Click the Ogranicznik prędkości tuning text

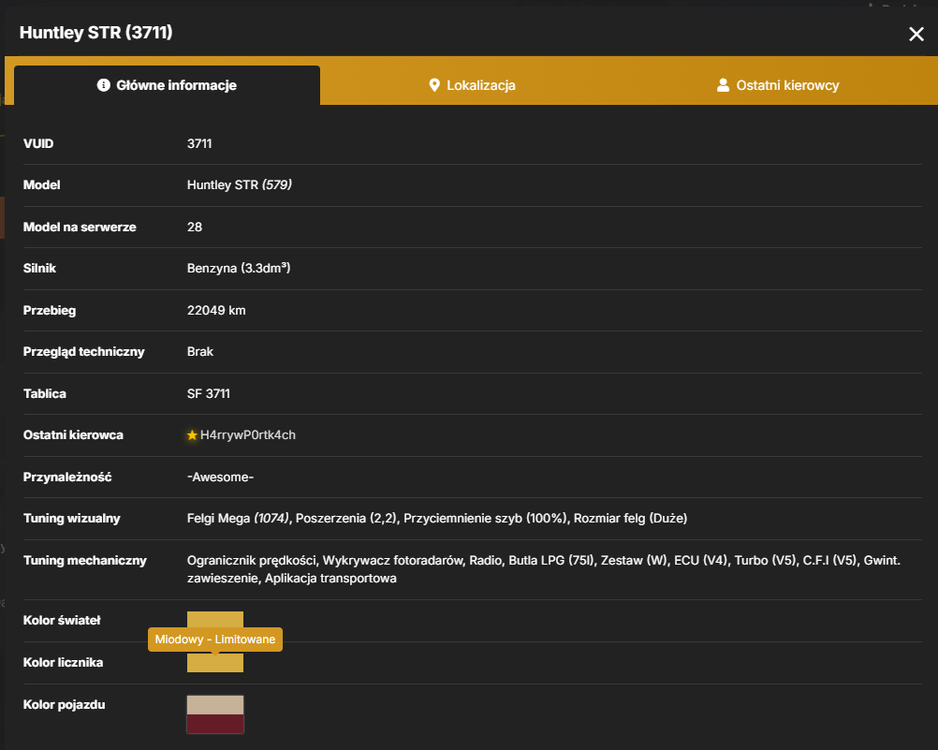(253, 560)
